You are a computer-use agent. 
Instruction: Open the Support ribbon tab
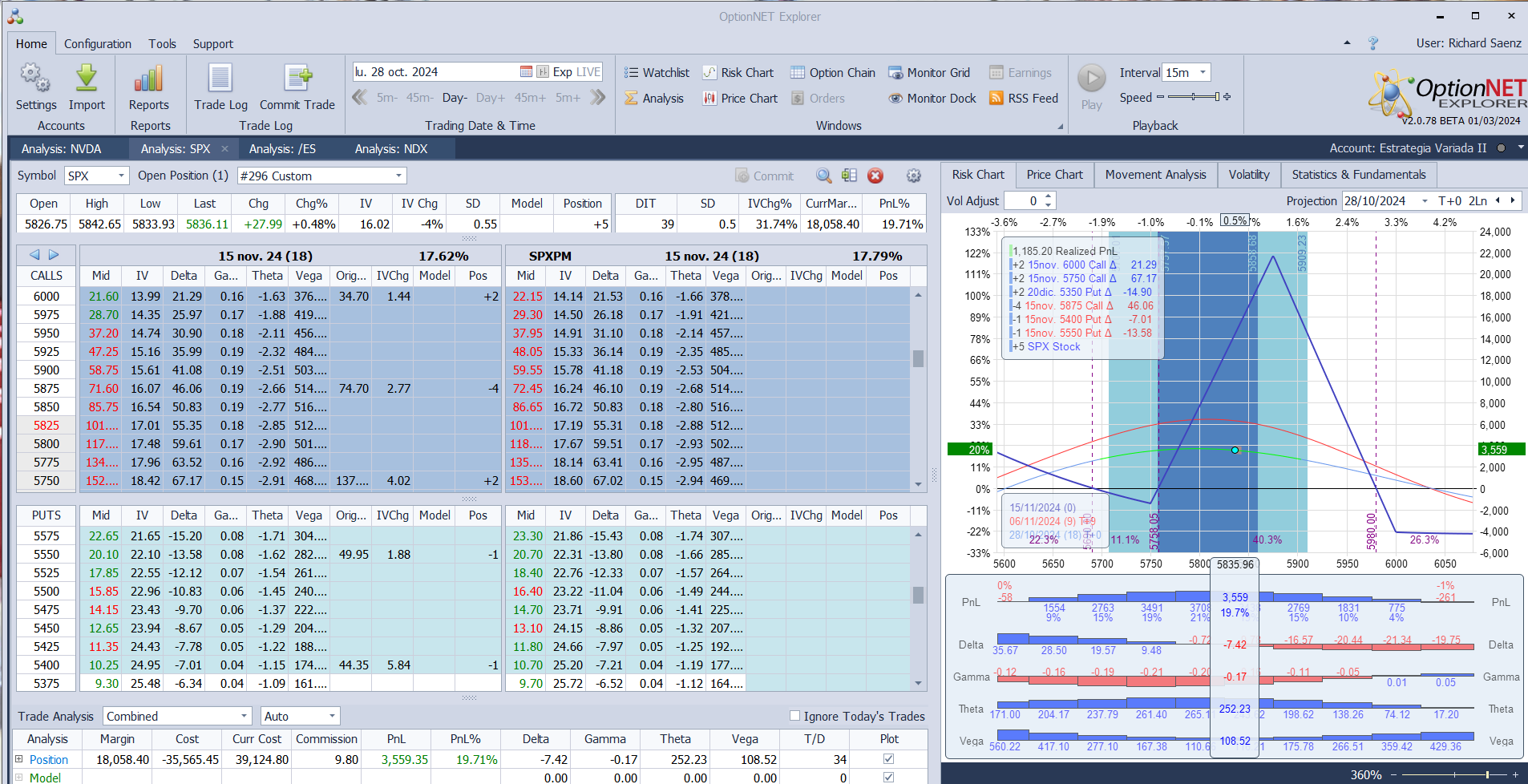point(213,44)
